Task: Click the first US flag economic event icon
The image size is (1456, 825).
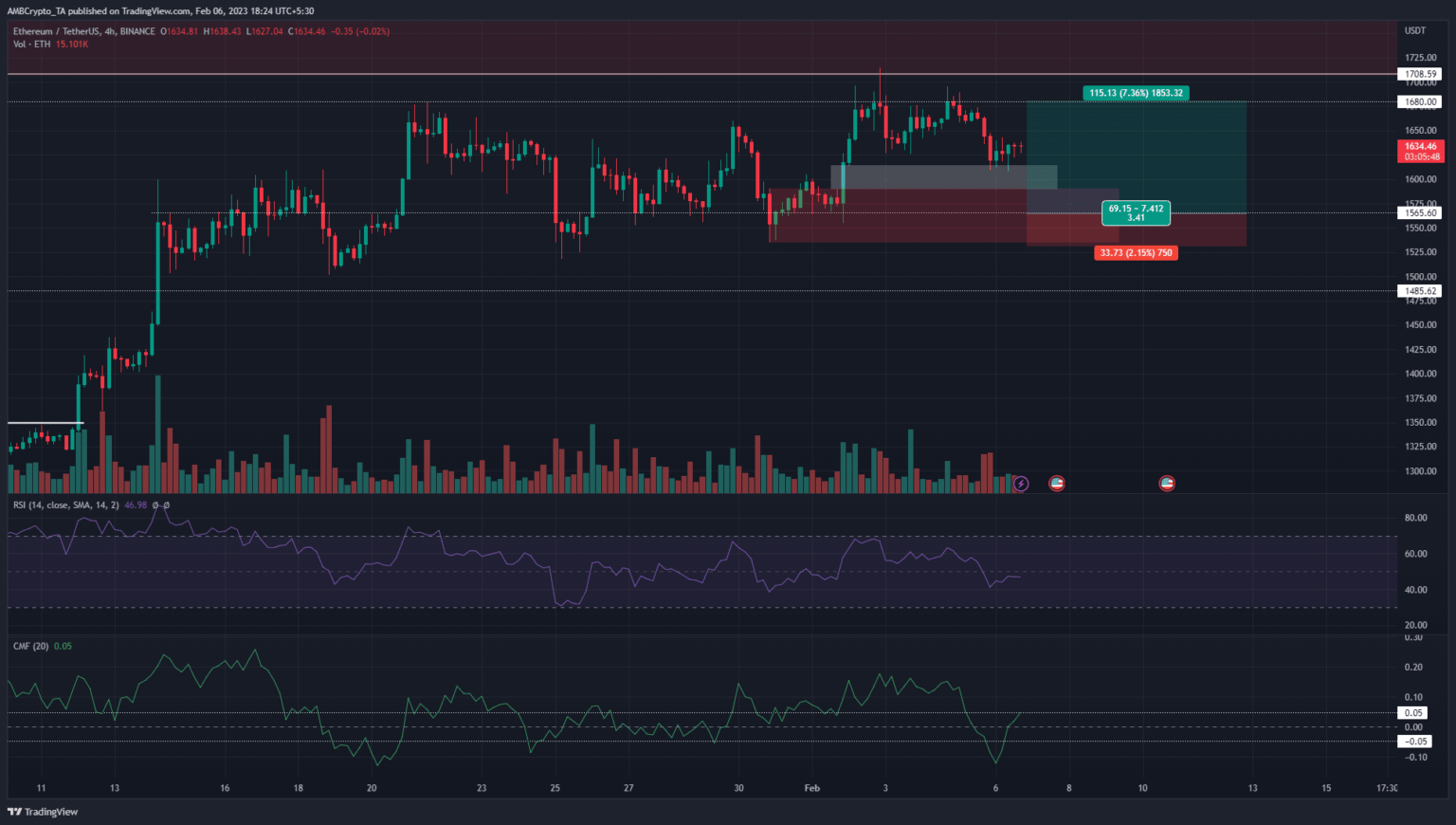Action: pyautogui.click(x=1057, y=484)
